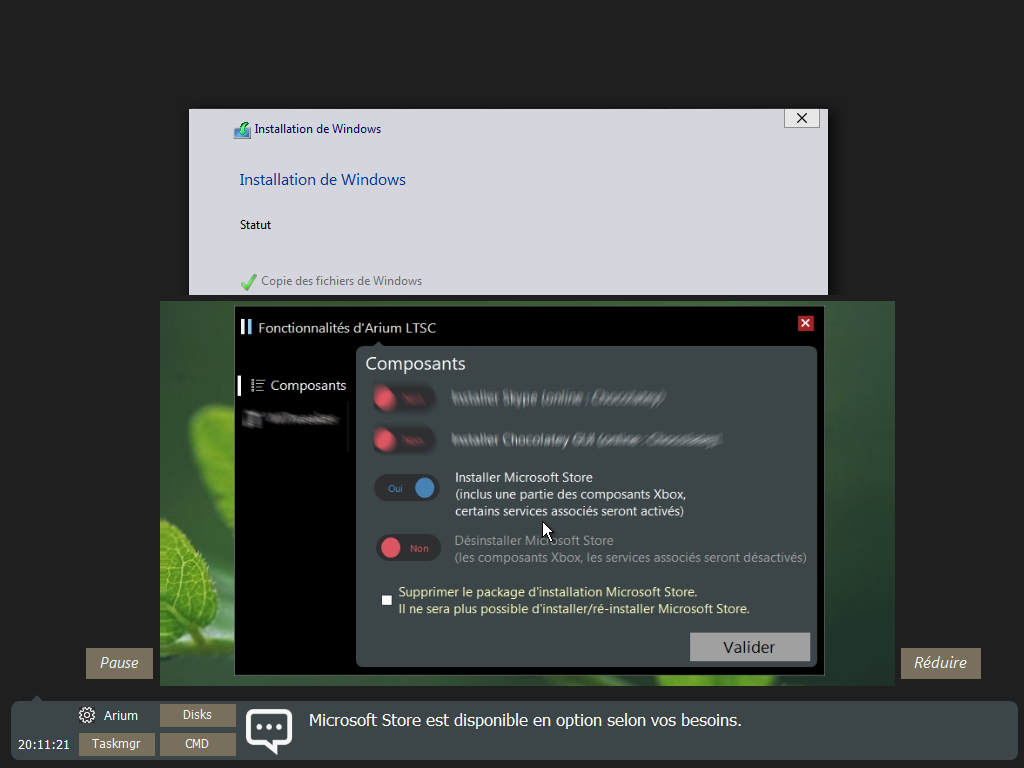Switch off the Installer Microsoft Store toggle
This screenshot has height=768, width=1024.
coord(407,488)
